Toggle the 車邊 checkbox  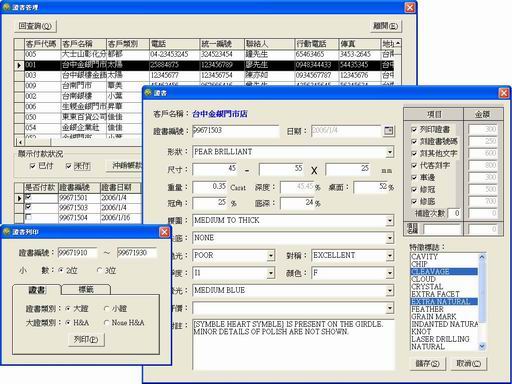click(x=414, y=177)
